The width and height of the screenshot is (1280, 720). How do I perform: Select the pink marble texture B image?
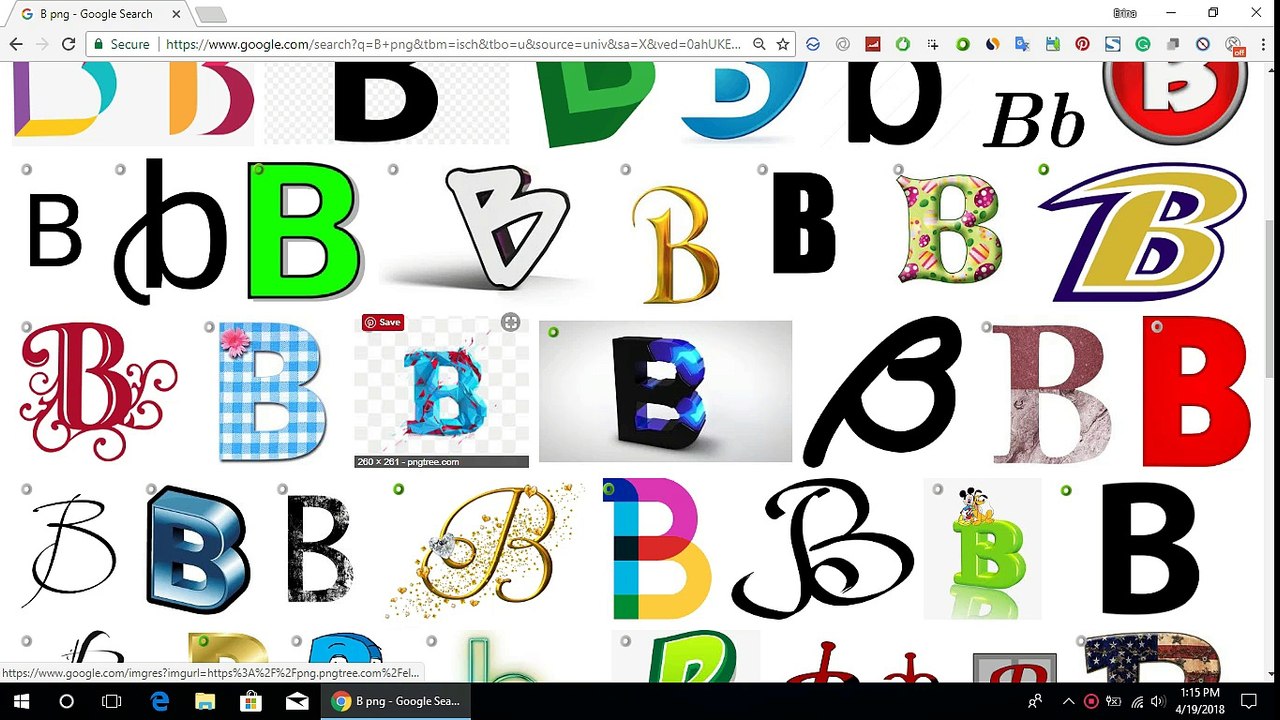(1050, 394)
